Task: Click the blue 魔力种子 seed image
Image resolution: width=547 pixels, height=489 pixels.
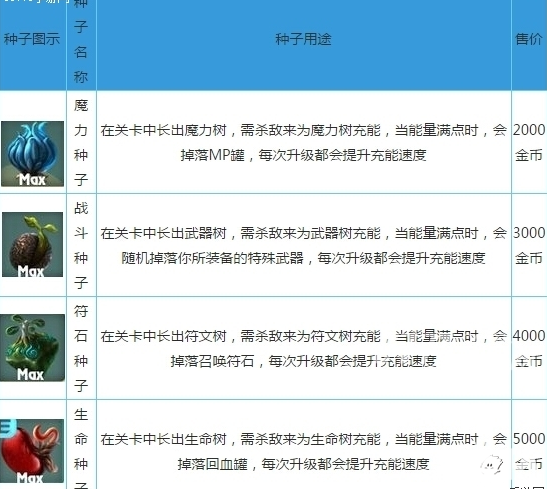Action: [32, 154]
